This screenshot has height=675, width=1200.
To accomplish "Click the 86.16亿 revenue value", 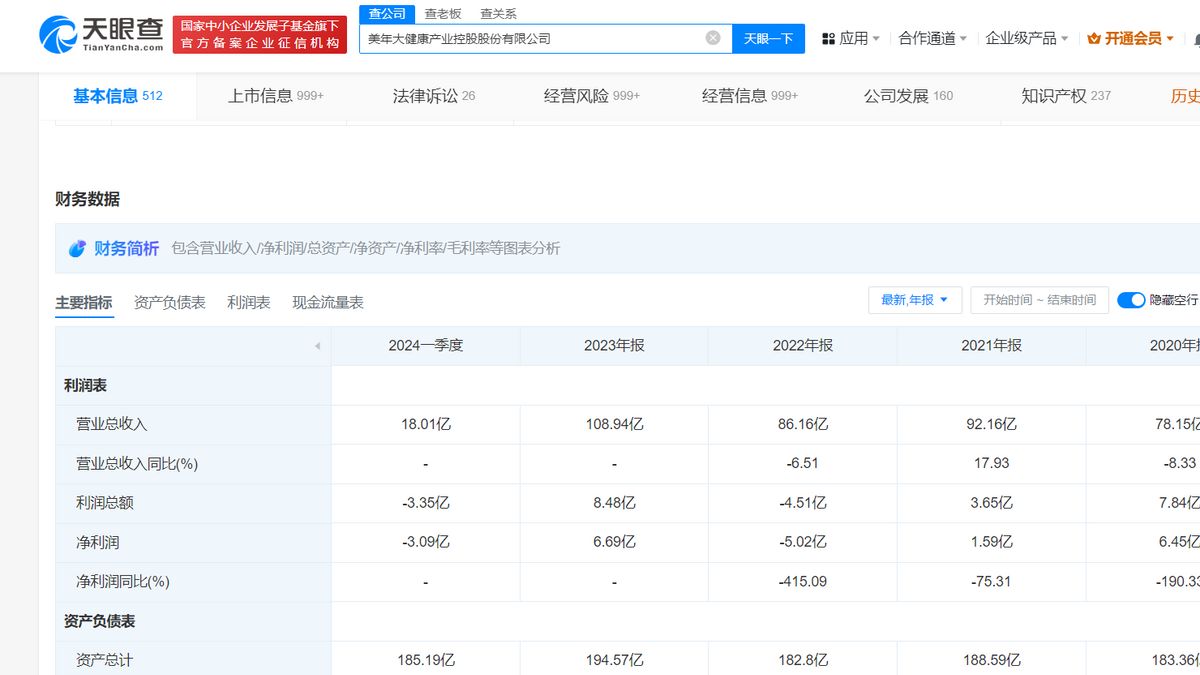I will click(803, 424).
